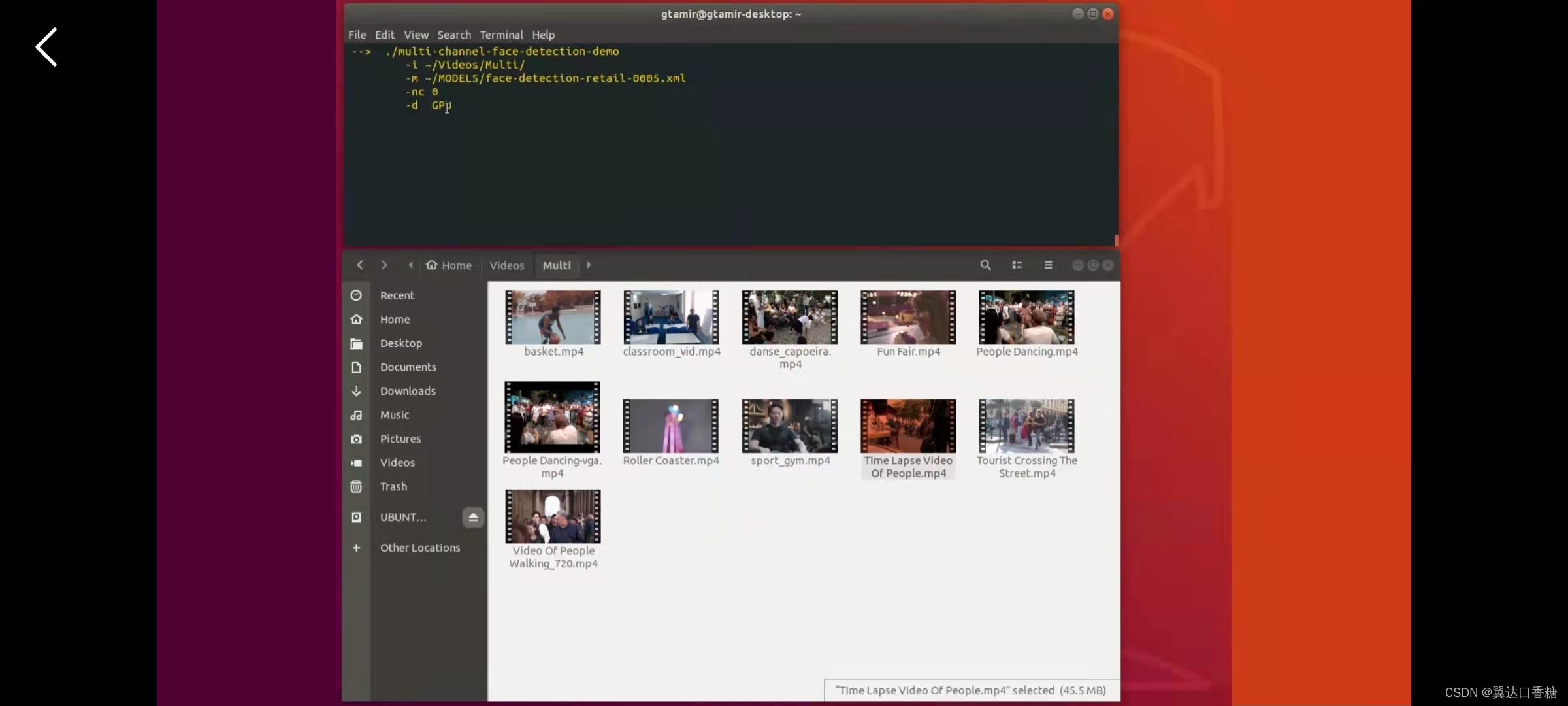The width and height of the screenshot is (1568, 706).
Task: Select the Videos breadcrumb path item
Action: tap(507, 265)
